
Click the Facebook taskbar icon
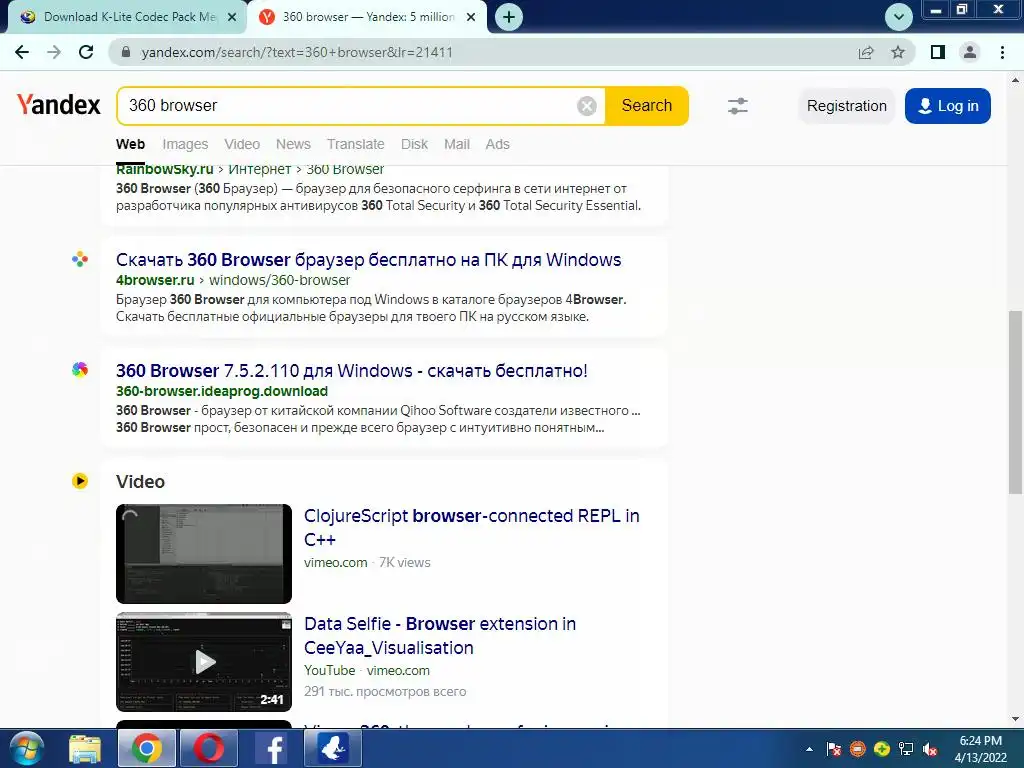point(270,748)
